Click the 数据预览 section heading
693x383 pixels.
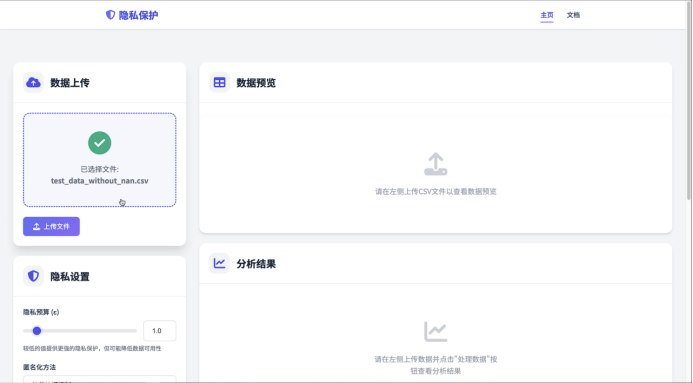click(256, 83)
